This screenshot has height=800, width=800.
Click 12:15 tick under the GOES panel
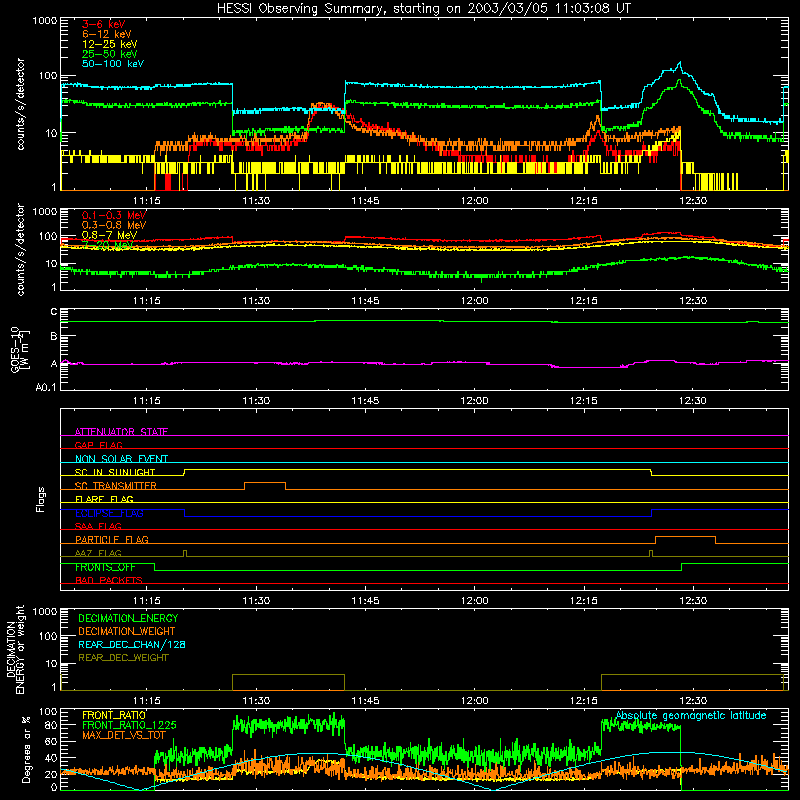584,401
